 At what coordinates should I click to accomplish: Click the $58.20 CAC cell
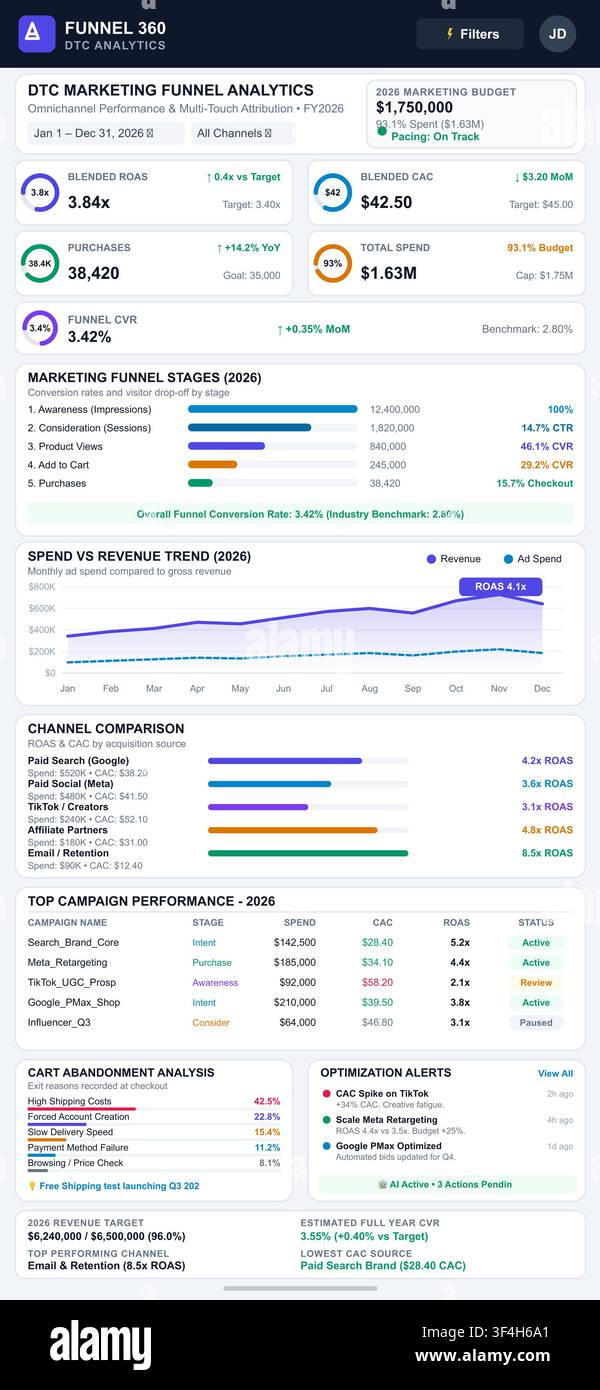point(377,982)
